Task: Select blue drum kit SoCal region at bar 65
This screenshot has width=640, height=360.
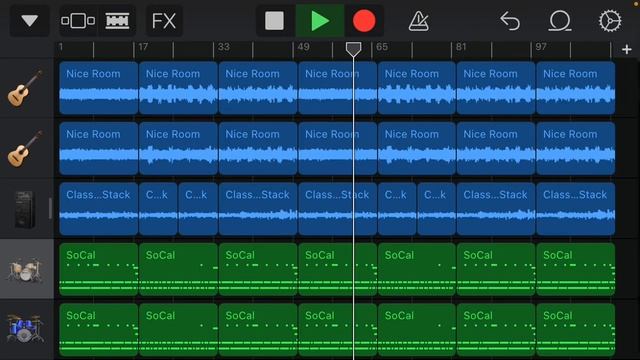Action: tap(416, 329)
